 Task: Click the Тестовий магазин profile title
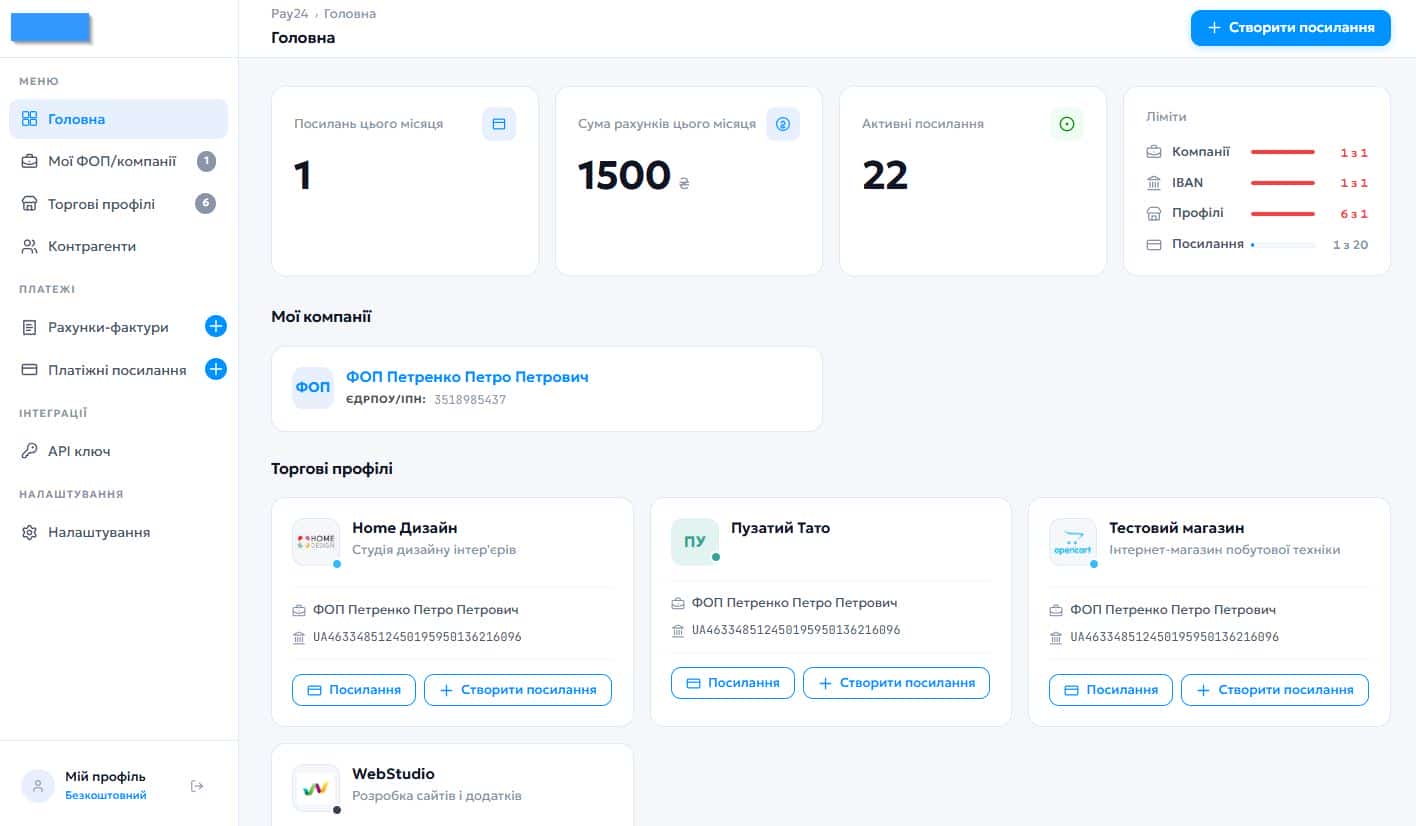(1177, 528)
